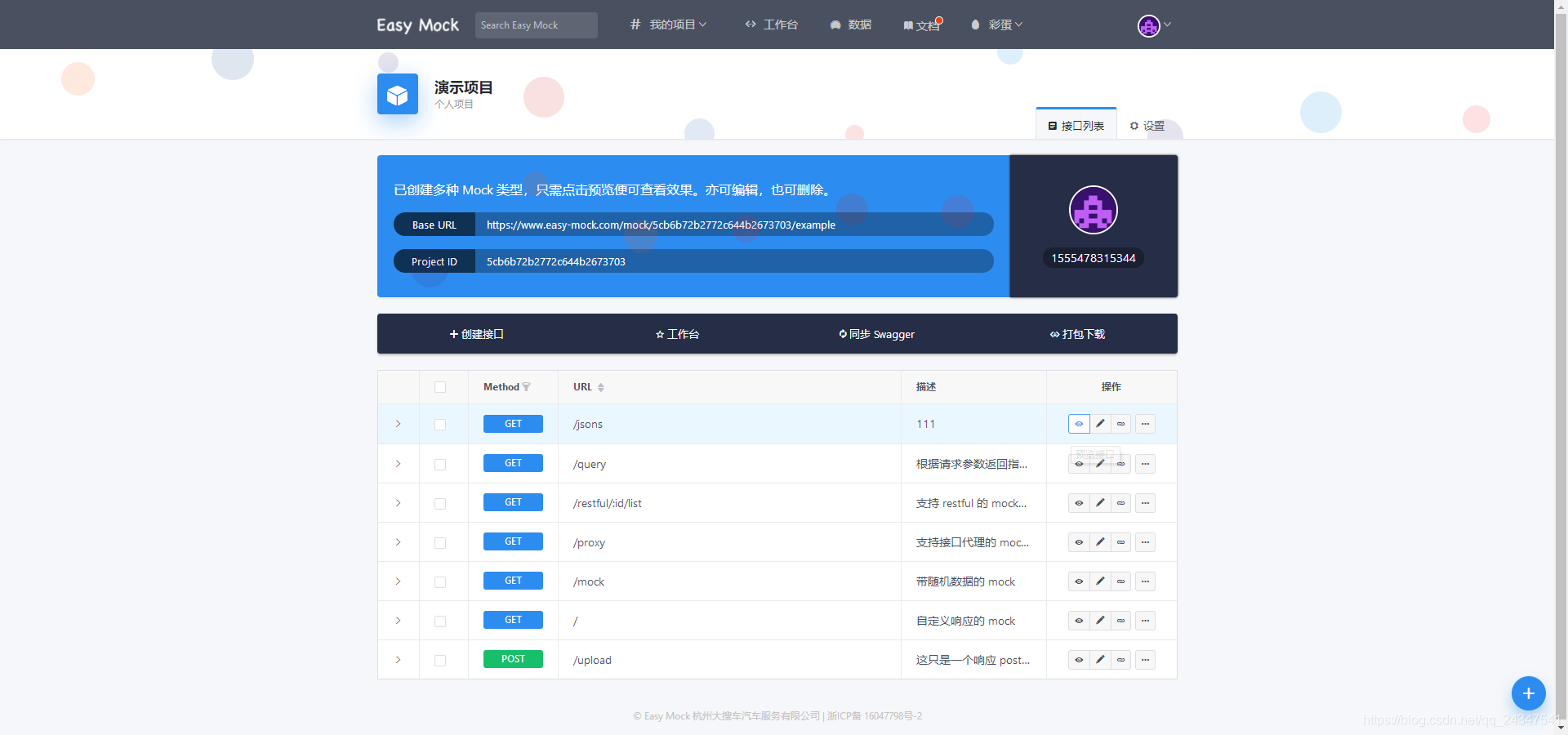Expand the /mock row details

point(399,581)
